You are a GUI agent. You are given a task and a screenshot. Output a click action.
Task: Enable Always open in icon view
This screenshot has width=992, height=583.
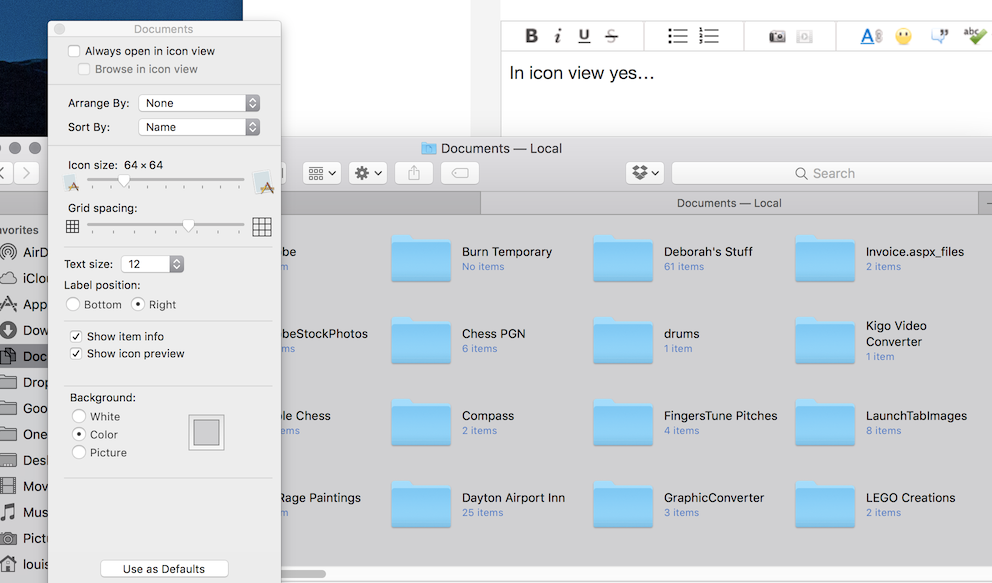74,51
